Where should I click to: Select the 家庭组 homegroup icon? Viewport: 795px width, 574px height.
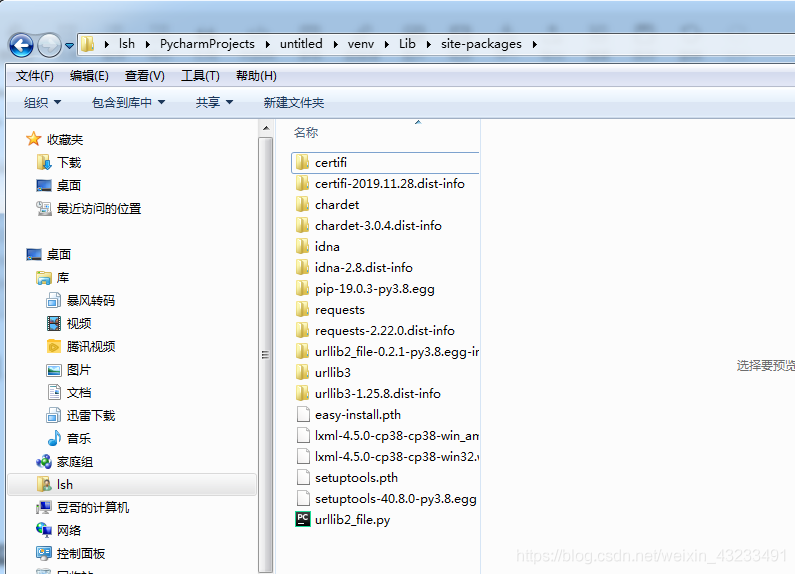tap(44, 461)
